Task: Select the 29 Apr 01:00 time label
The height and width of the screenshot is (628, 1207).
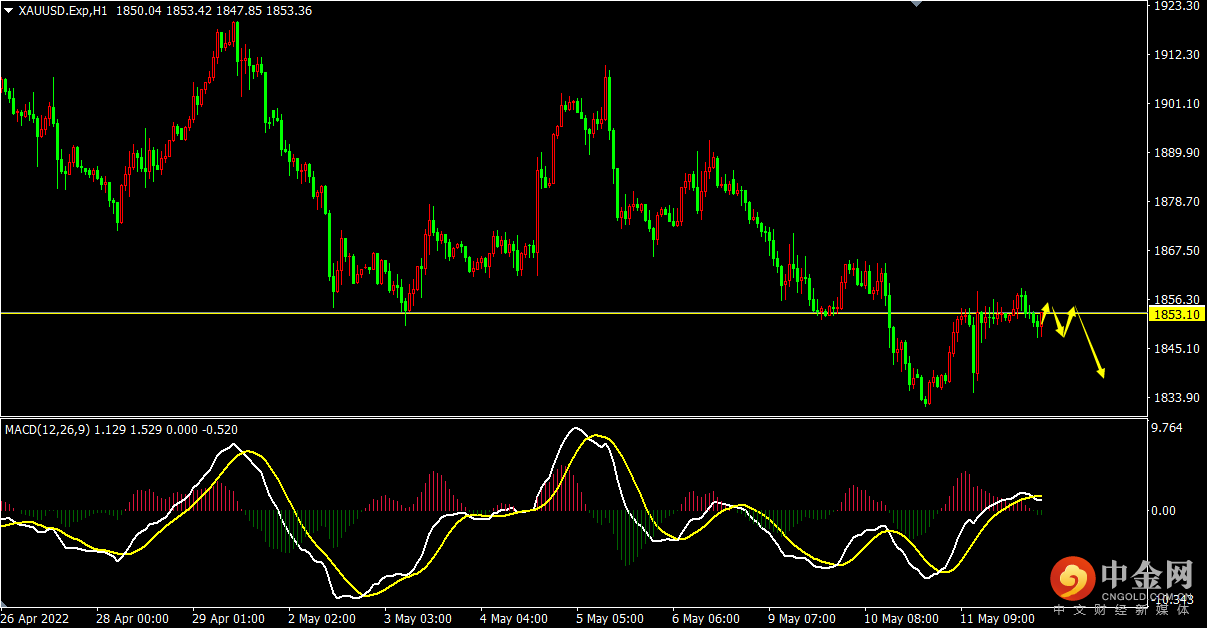Action: click(230, 619)
